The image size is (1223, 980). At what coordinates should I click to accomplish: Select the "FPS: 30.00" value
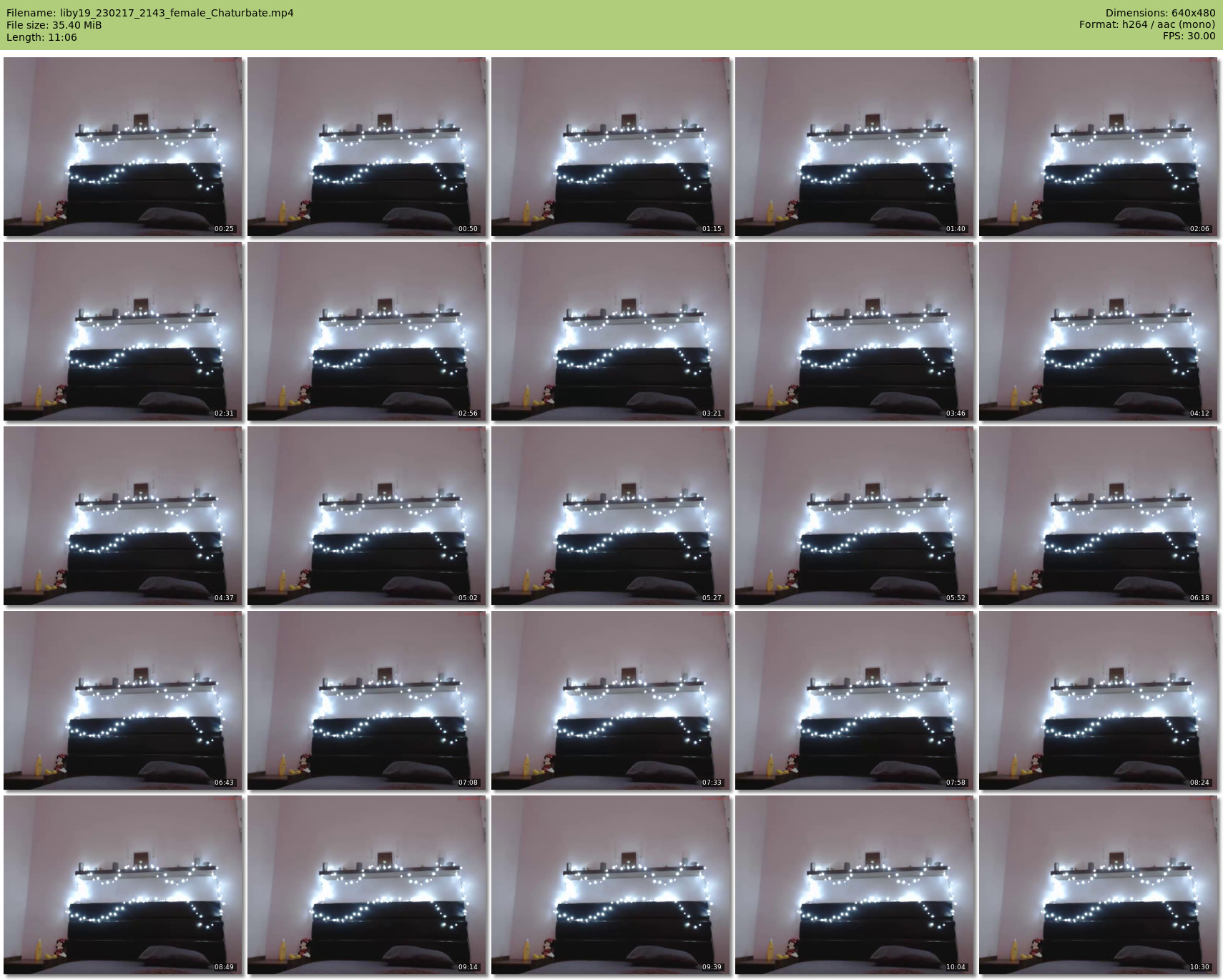click(1189, 36)
